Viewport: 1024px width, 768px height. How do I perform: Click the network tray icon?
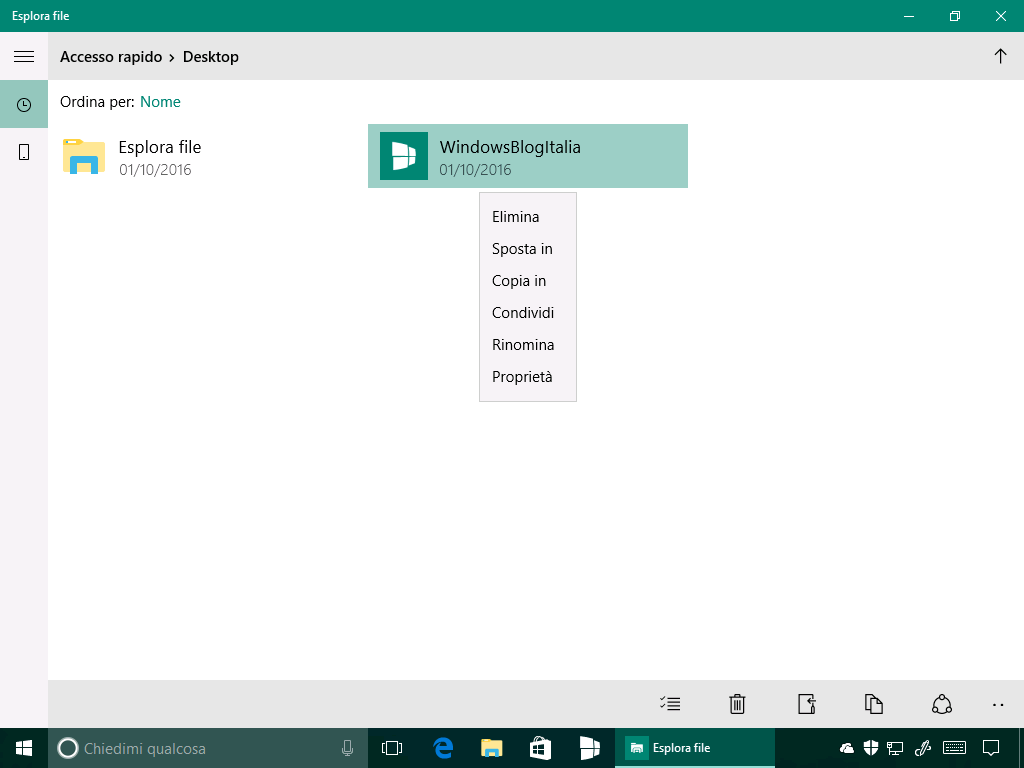tap(895, 748)
